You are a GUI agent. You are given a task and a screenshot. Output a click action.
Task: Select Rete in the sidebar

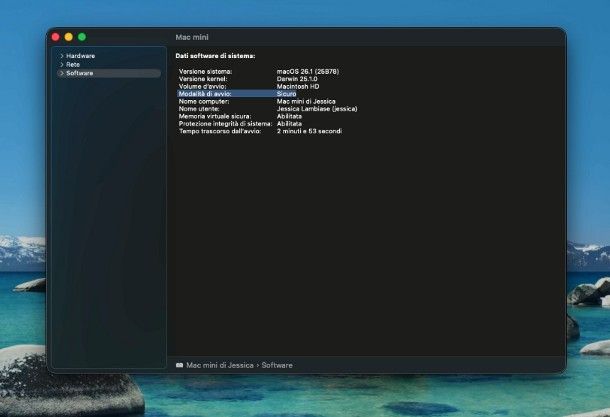coord(73,65)
